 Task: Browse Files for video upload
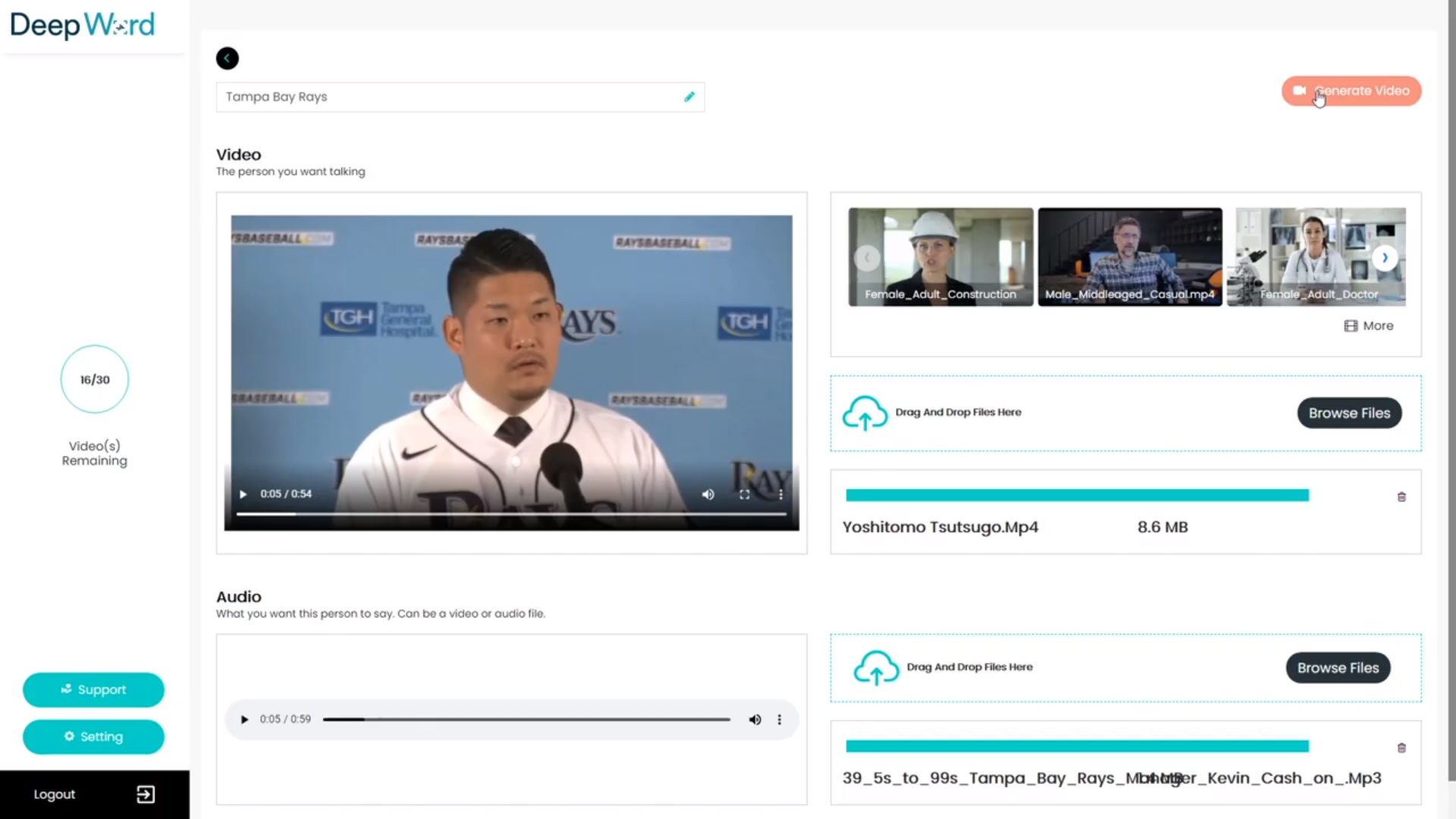click(1349, 413)
